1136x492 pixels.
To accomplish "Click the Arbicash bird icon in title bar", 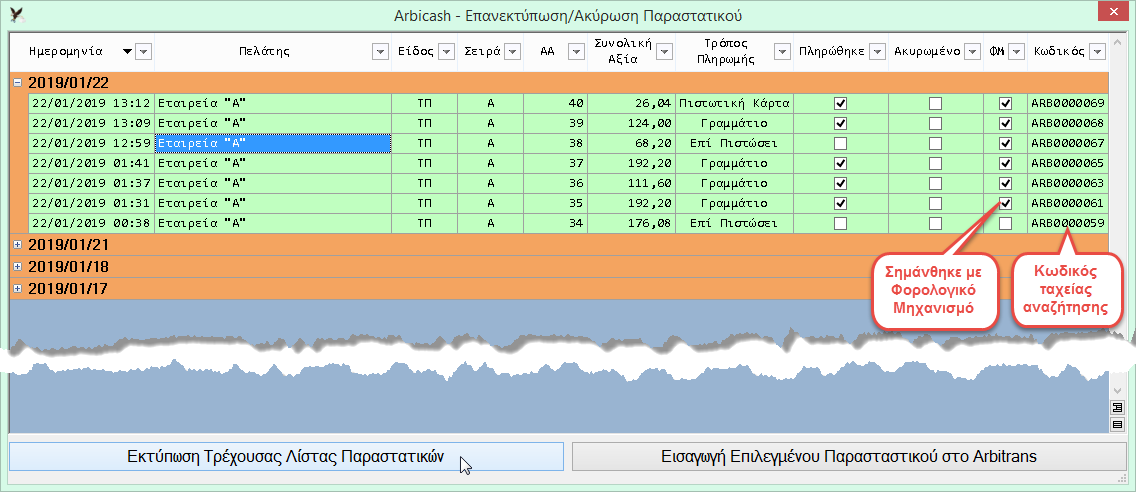I will (15, 14).
